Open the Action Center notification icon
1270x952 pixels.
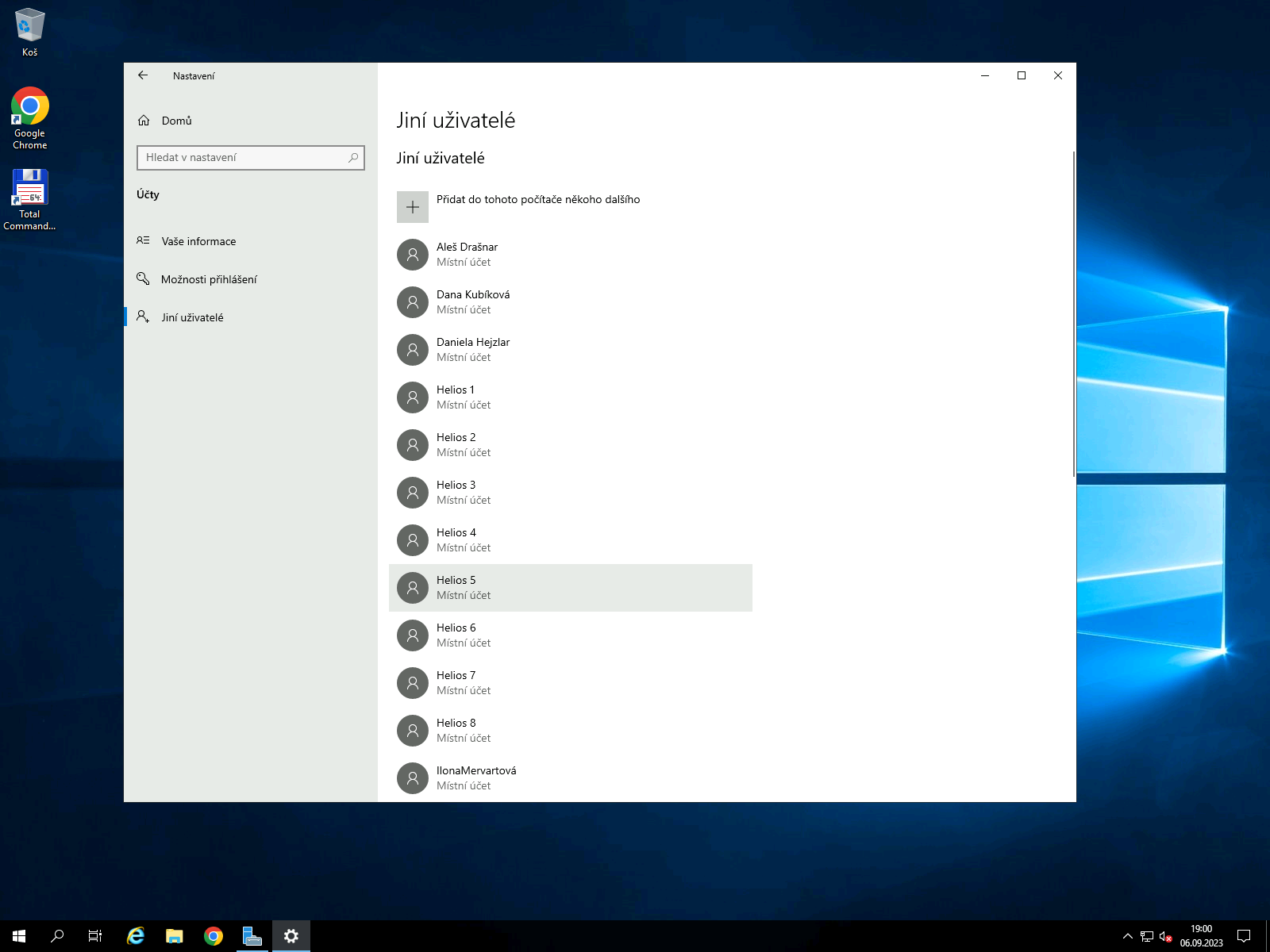1244,936
